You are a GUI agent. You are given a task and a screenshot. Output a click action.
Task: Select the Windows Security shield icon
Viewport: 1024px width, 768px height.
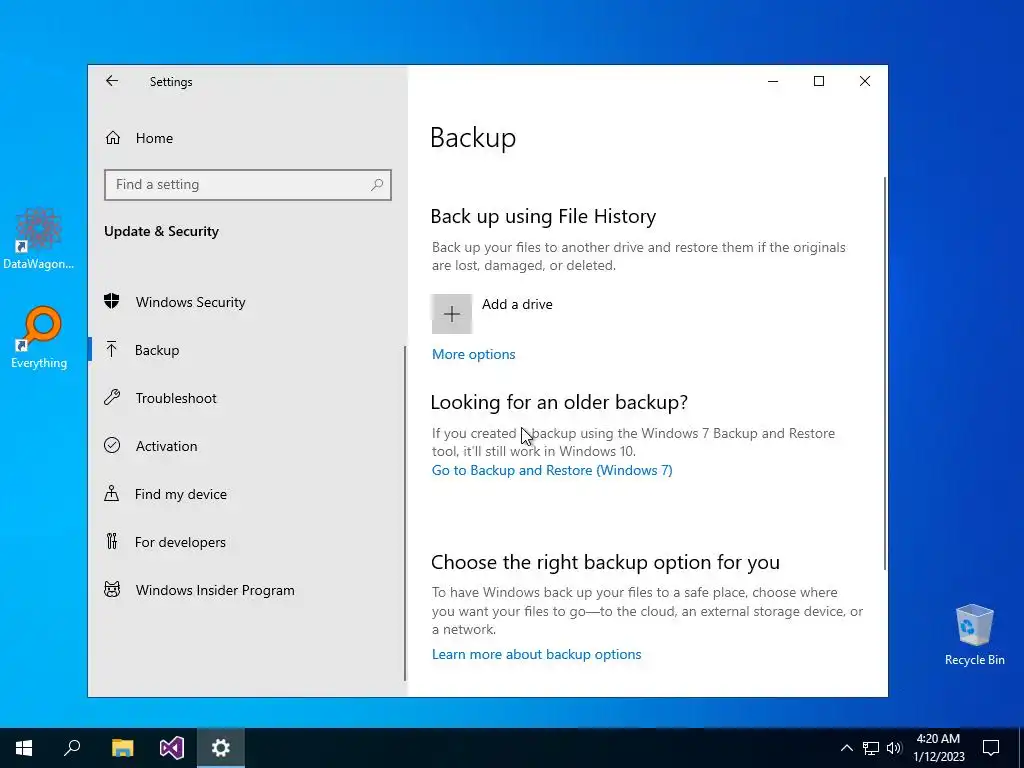tap(112, 301)
